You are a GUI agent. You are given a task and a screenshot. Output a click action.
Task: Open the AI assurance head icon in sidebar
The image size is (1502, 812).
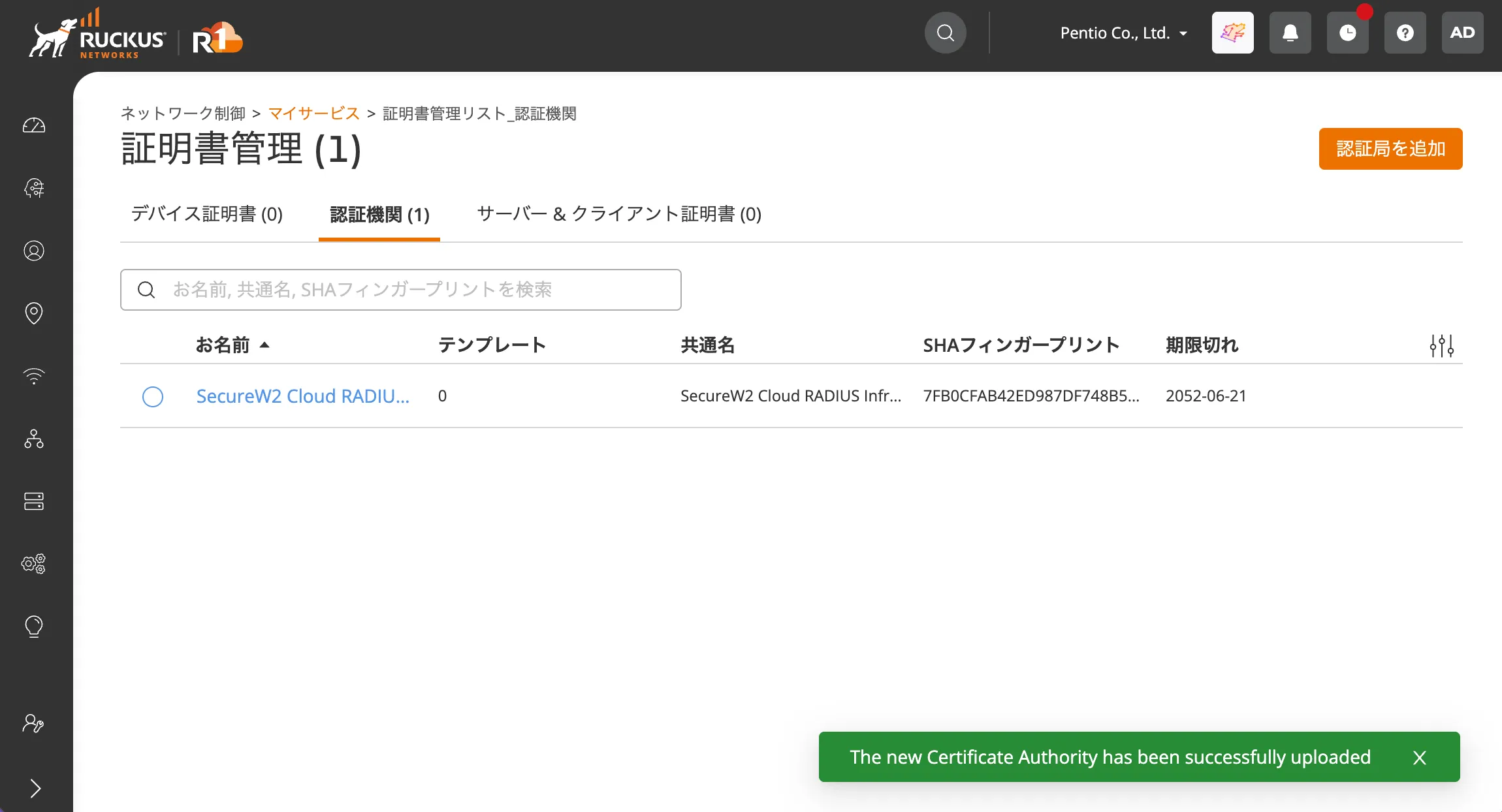[x=34, y=188]
